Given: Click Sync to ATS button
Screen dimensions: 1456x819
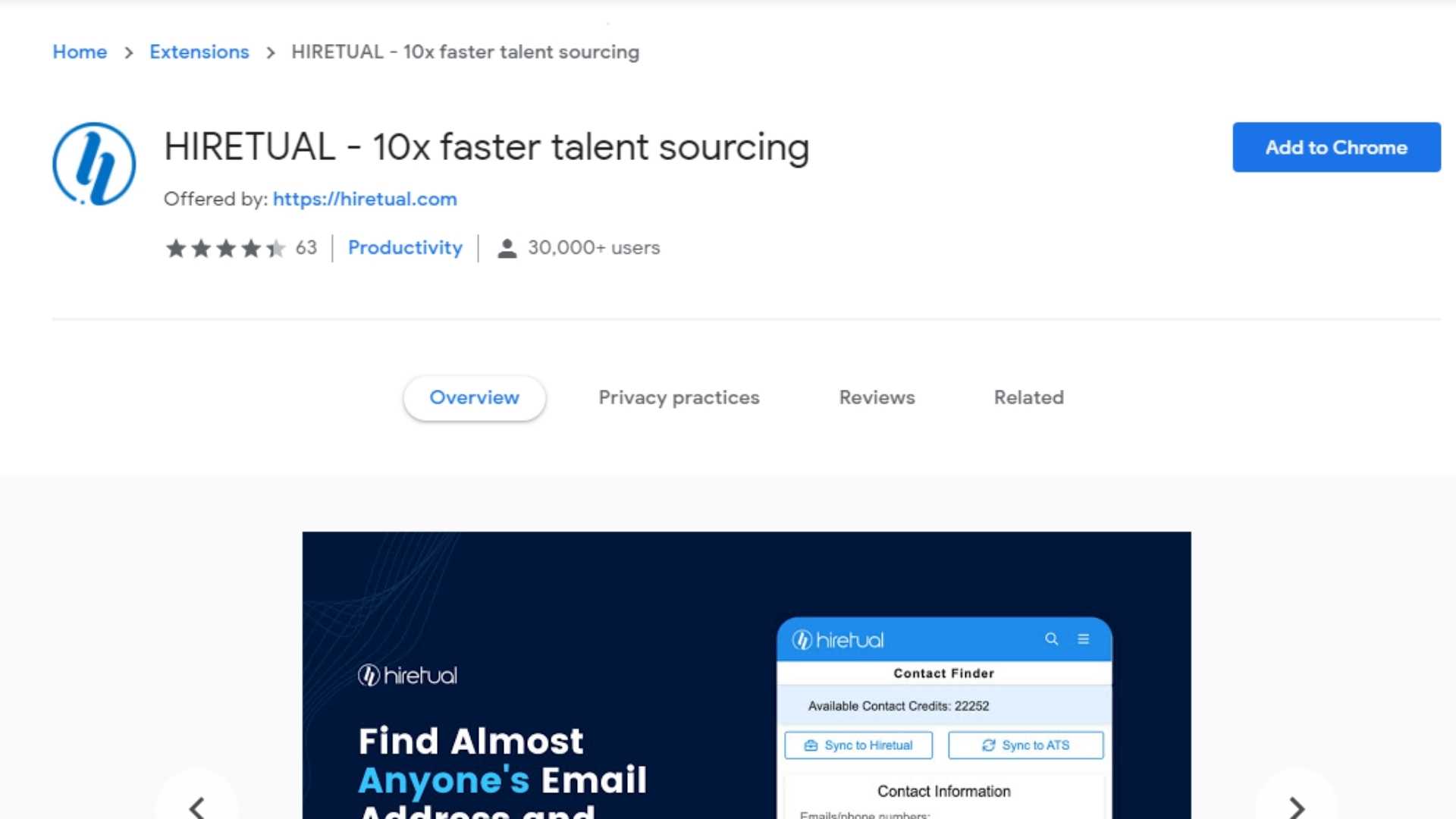Looking at the screenshot, I should point(1026,745).
